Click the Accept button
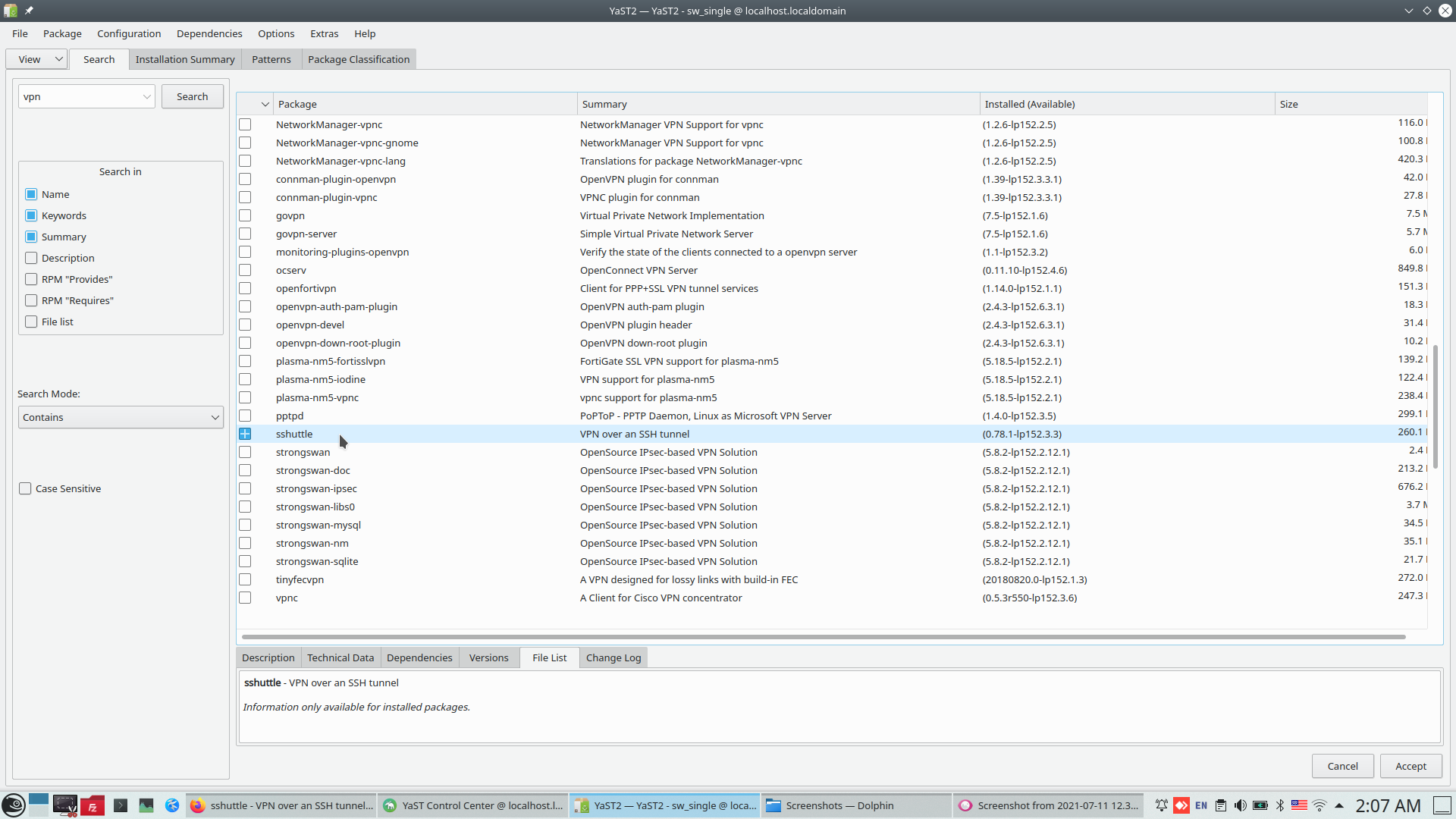Image resolution: width=1456 pixels, height=819 pixels. point(1410,766)
